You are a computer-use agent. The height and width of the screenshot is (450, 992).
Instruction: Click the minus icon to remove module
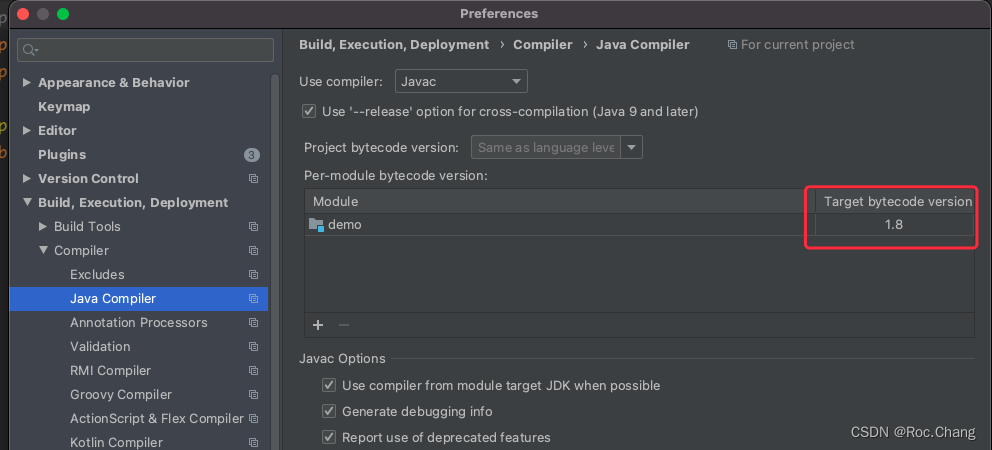pyautogui.click(x=344, y=325)
